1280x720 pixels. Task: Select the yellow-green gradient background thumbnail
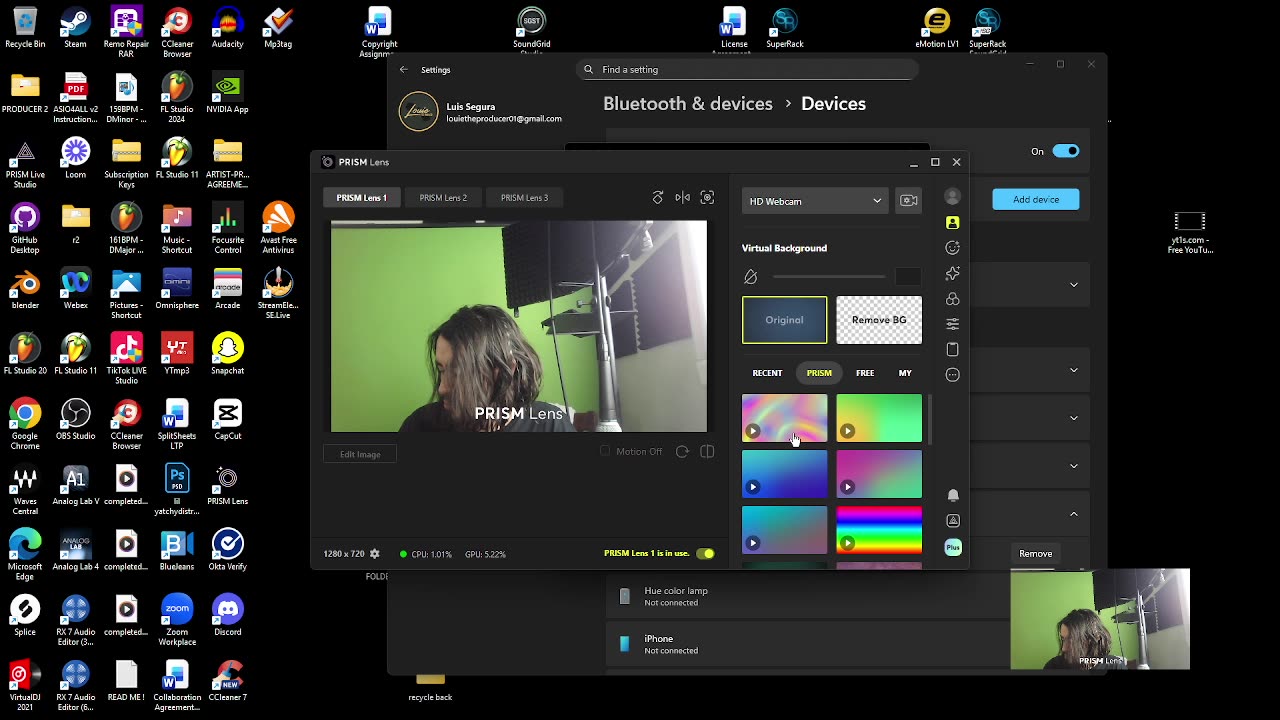[x=879, y=419]
